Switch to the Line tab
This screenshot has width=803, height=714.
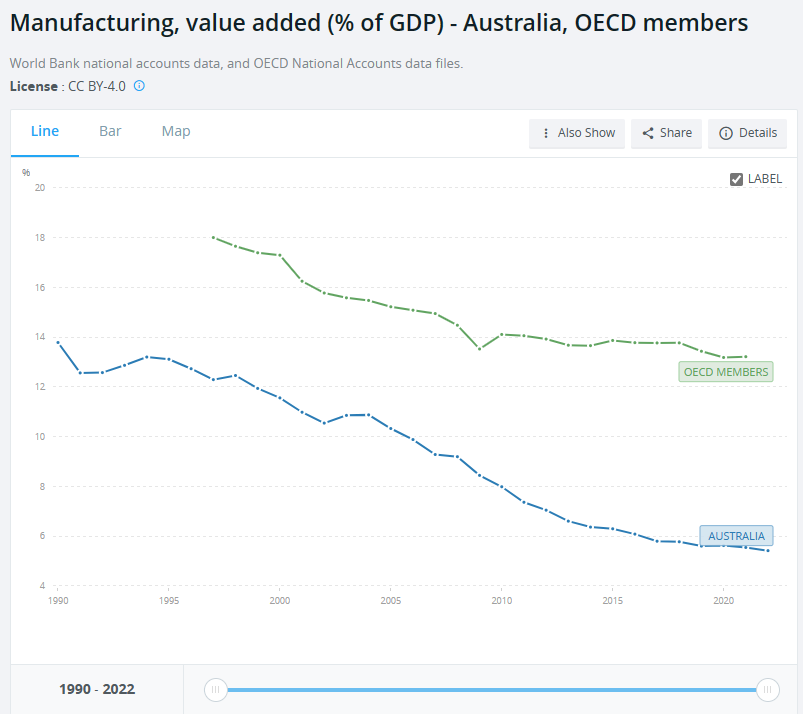[45, 131]
